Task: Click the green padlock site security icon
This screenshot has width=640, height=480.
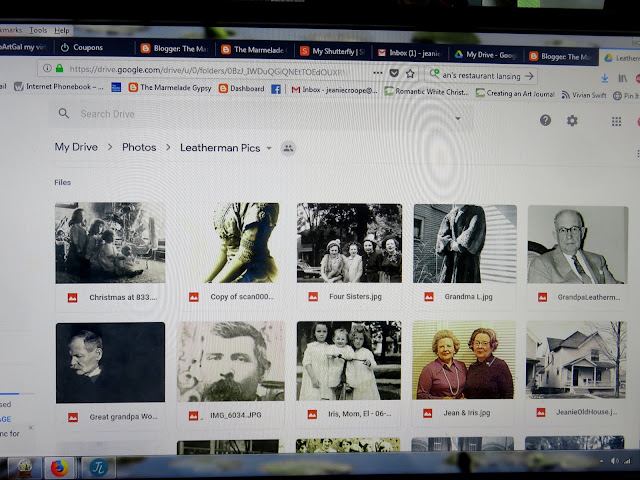Action: click(60, 68)
